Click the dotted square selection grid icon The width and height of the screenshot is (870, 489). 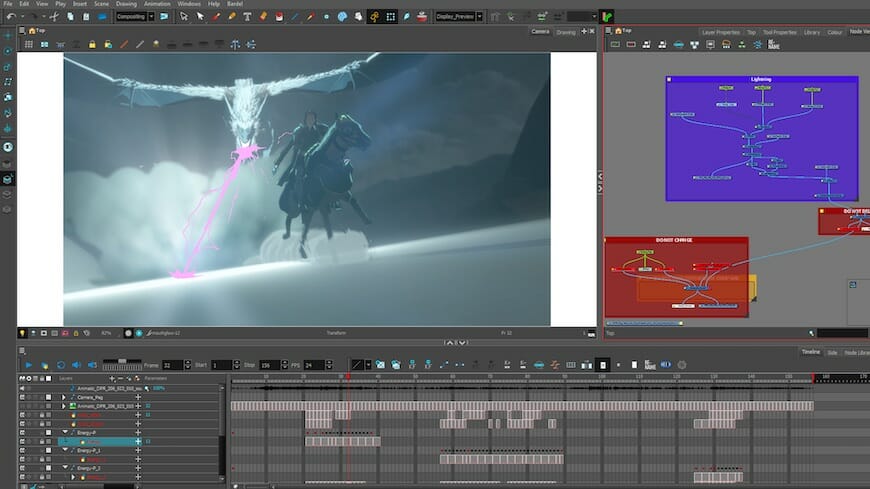[x=391, y=17]
